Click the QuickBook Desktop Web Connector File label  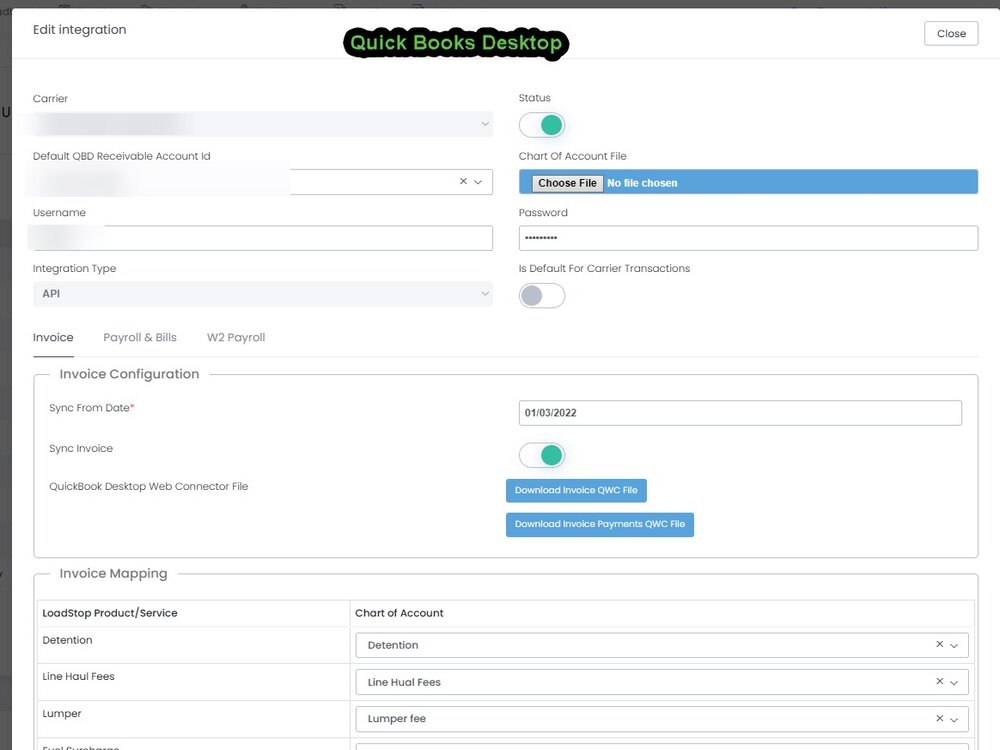pyautogui.click(x=149, y=486)
